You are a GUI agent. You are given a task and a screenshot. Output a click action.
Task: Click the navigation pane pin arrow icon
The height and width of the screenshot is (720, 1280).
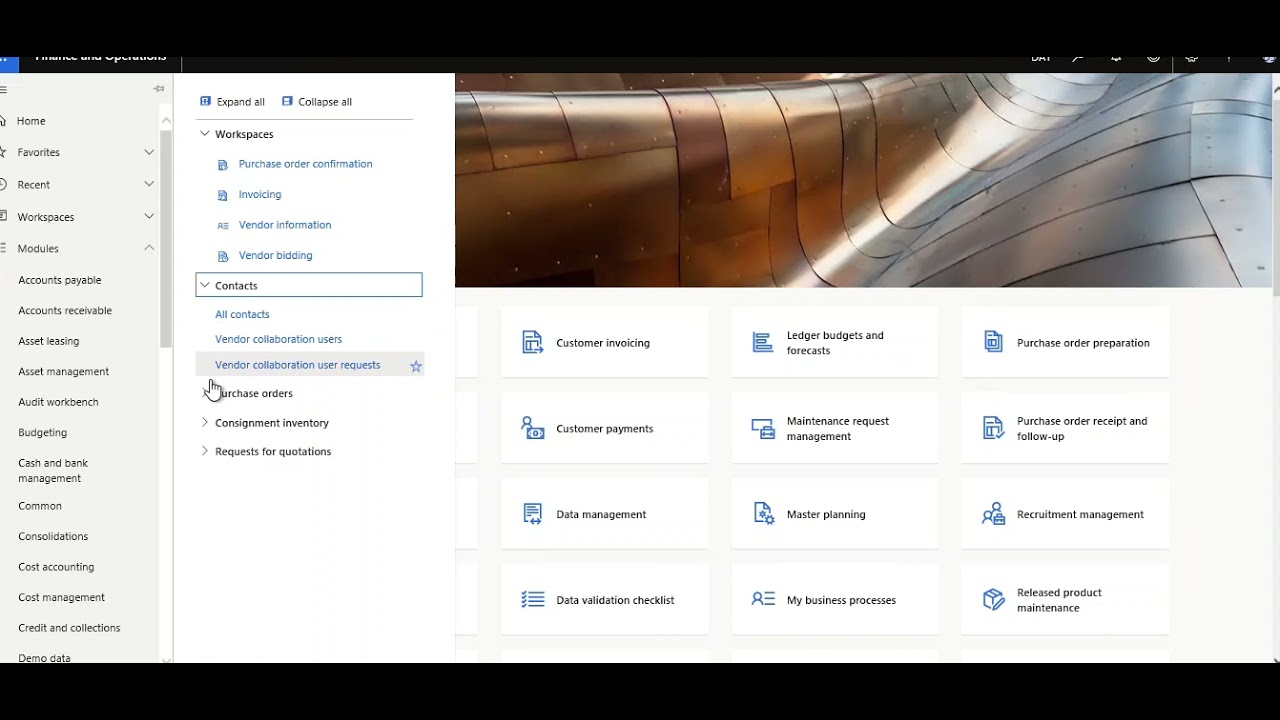point(159,89)
